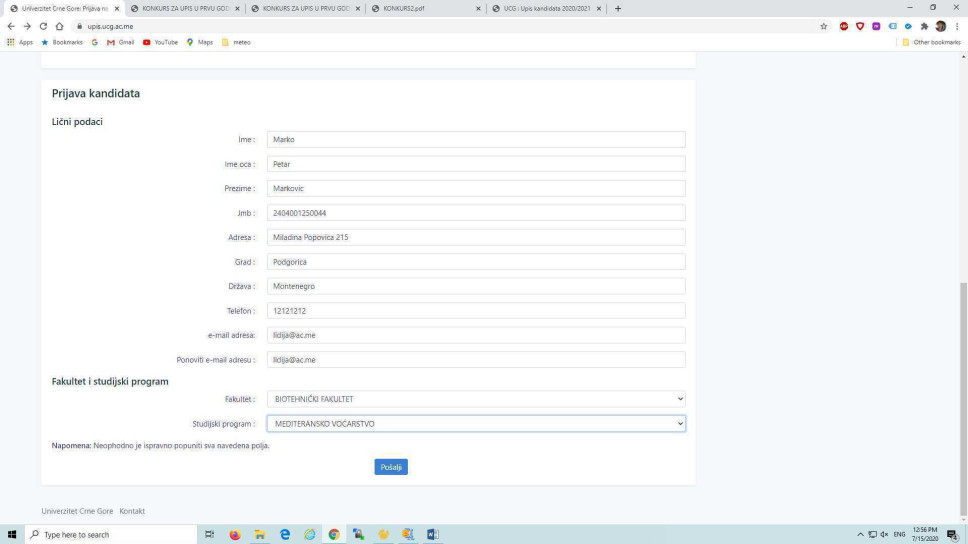Open Task View in the taskbar
The height and width of the screenshot is (544, 968).
209,534
